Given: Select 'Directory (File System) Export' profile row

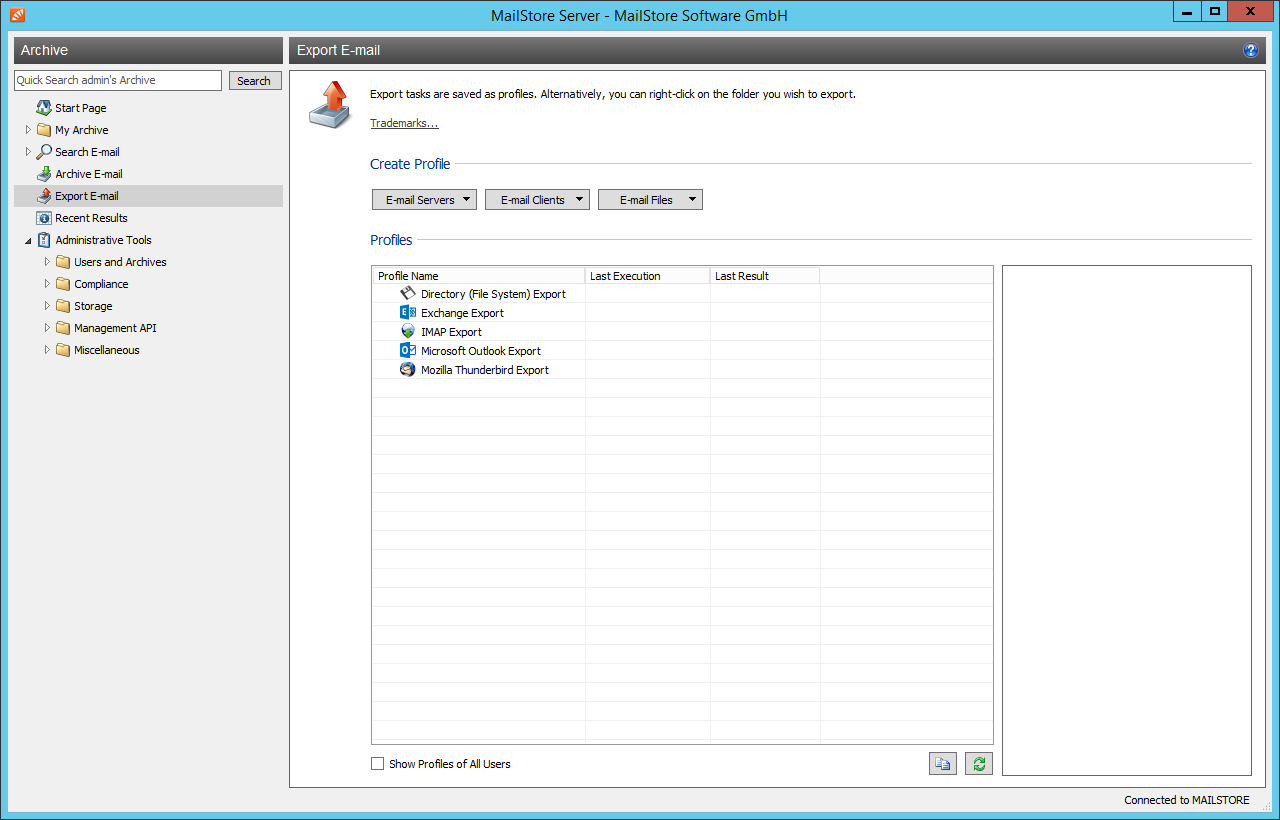Looking at the screenshot, I should 682,294.
